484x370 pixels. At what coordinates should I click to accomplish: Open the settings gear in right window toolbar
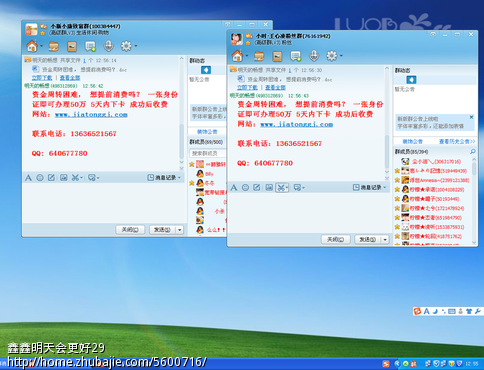(x=332, y=56)
